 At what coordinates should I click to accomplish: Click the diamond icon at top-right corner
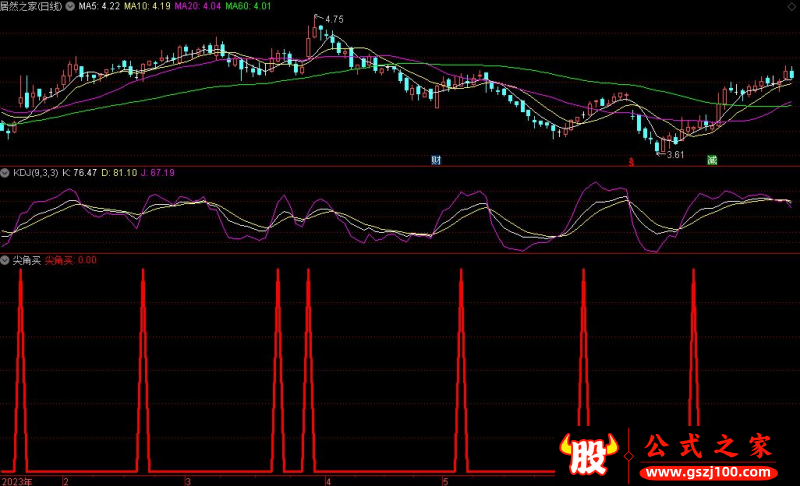point(791,7)
